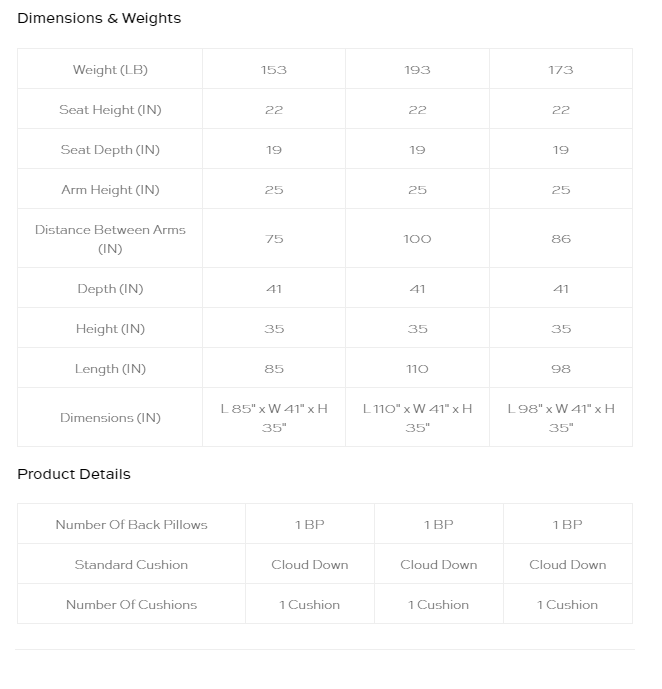This screenshot has width=662, height=689.
Task: Select the Seat Height (IN) label
Action: coord(110,109)
